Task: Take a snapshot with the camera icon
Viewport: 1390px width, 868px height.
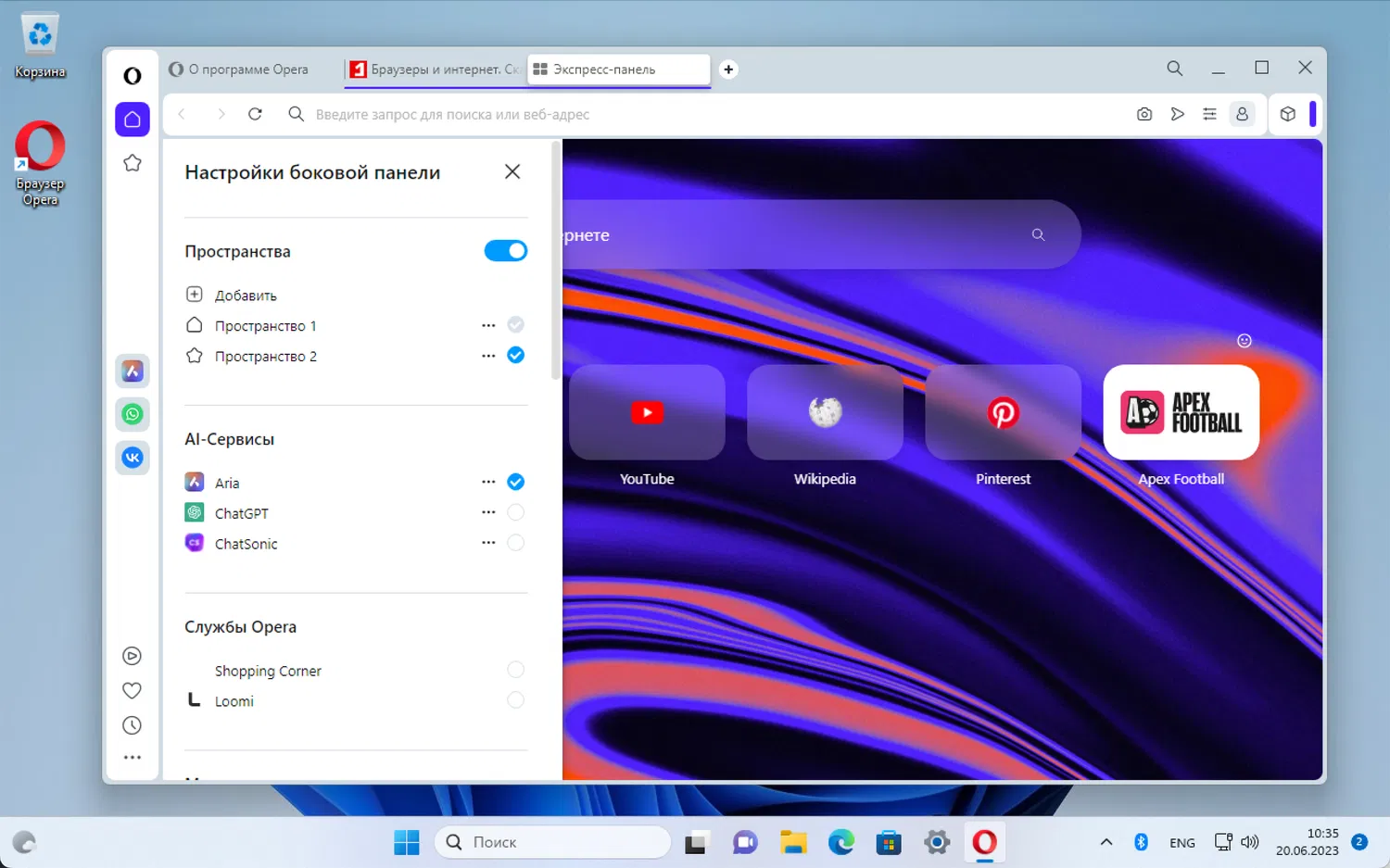Action: tap(1144, 114)
